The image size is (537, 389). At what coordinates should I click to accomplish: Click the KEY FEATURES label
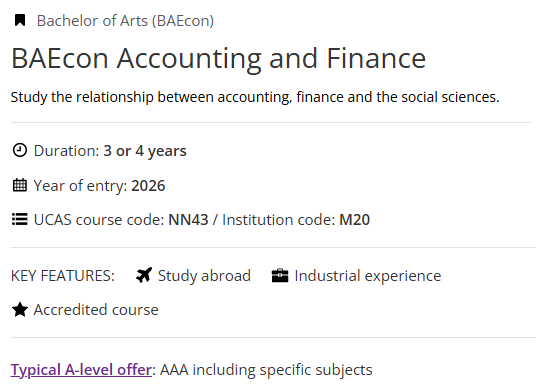click(x=63, y=276)
